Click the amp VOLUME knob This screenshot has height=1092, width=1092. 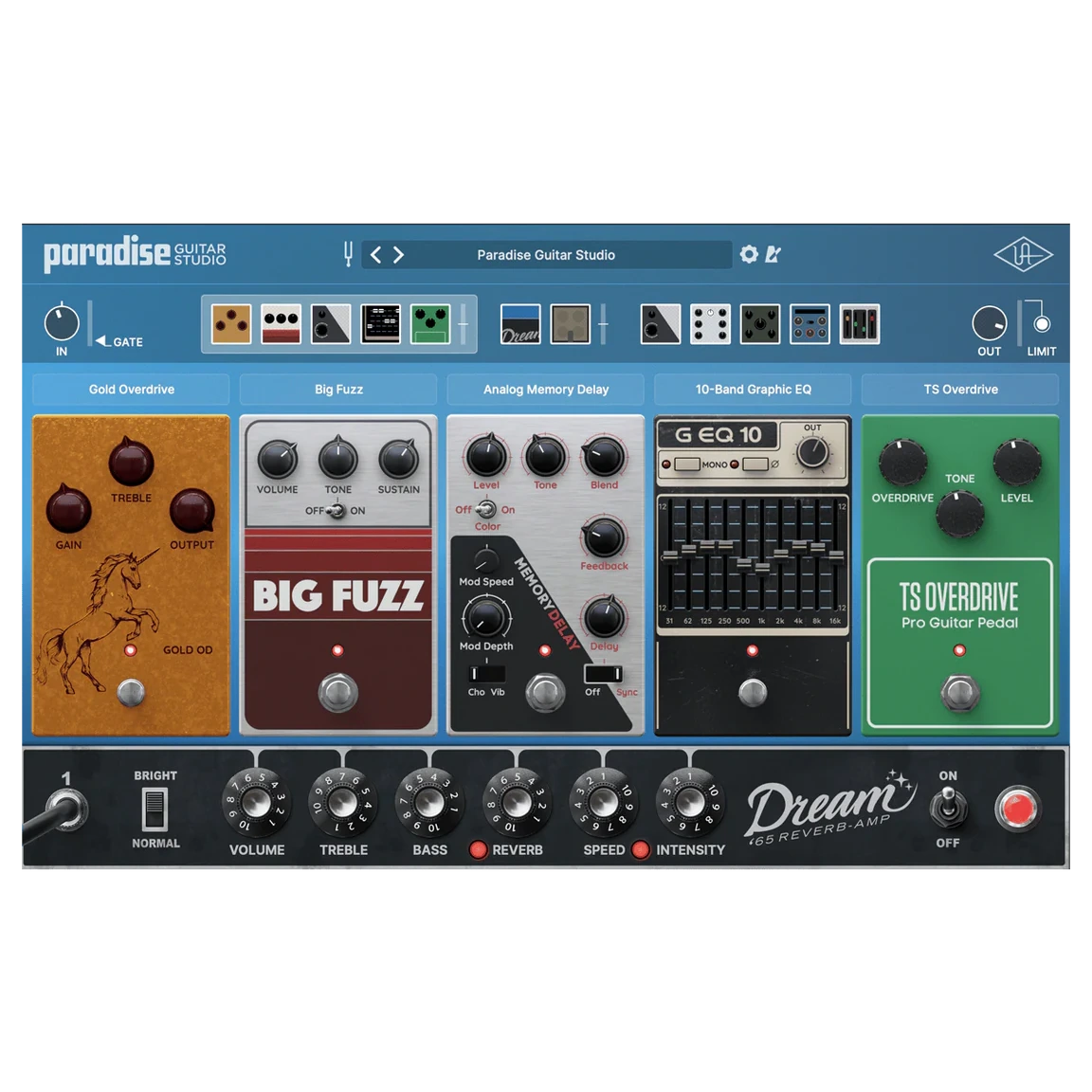pos(256,803)
